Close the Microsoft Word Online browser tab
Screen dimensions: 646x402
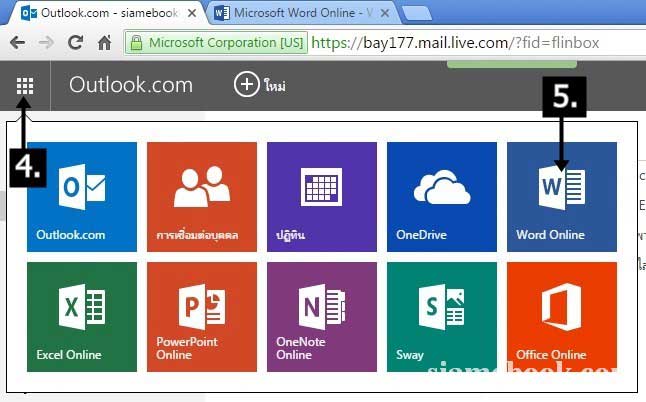coord(384,13)
